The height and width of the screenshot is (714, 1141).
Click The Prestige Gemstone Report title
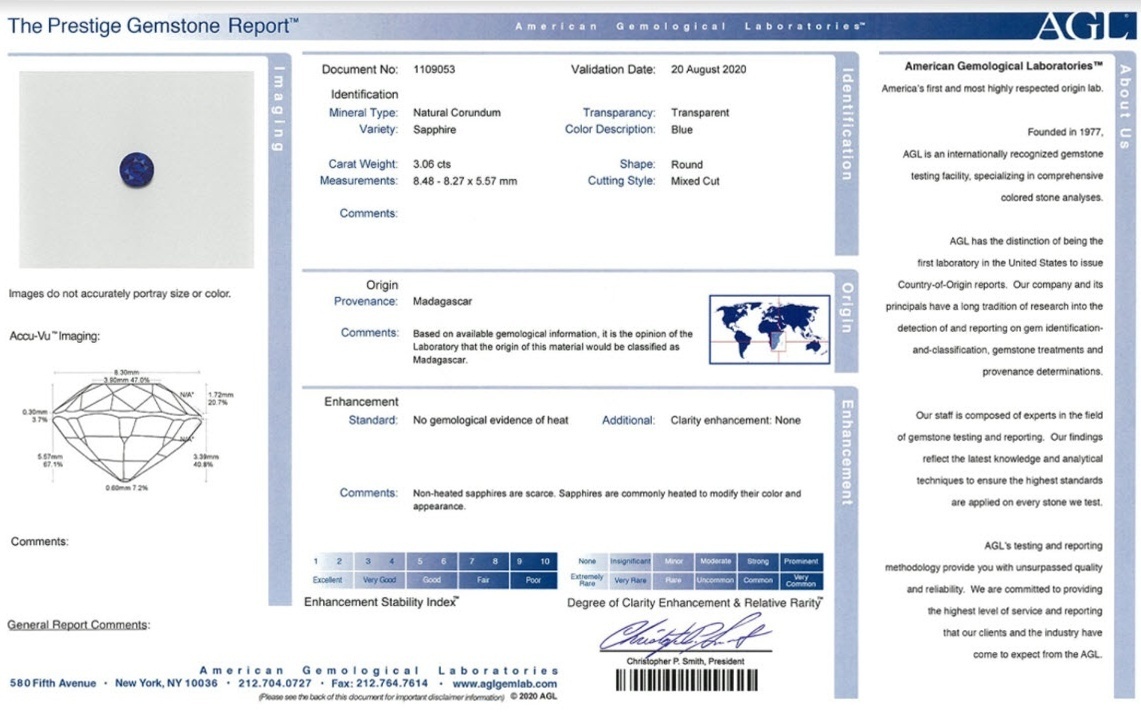153,26
